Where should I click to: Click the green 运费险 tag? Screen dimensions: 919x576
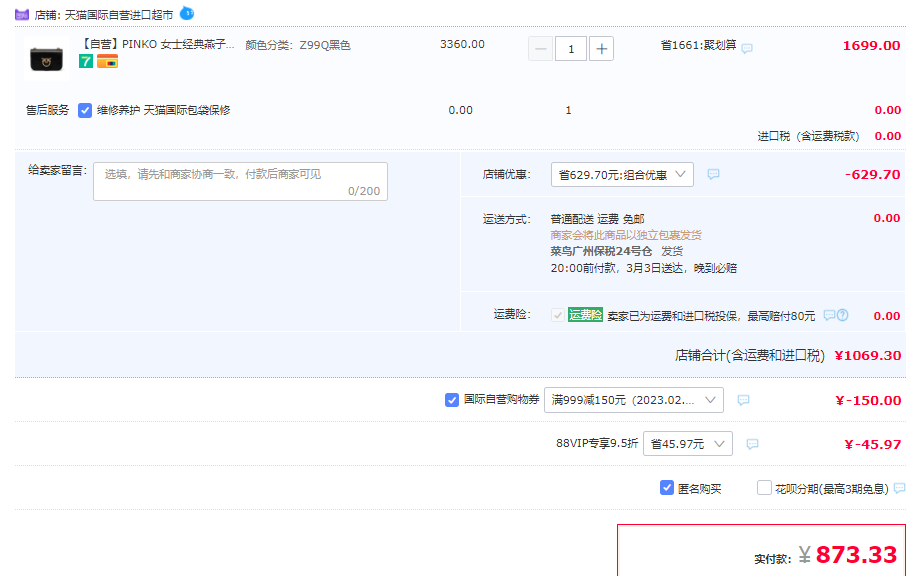coord(585,315)
